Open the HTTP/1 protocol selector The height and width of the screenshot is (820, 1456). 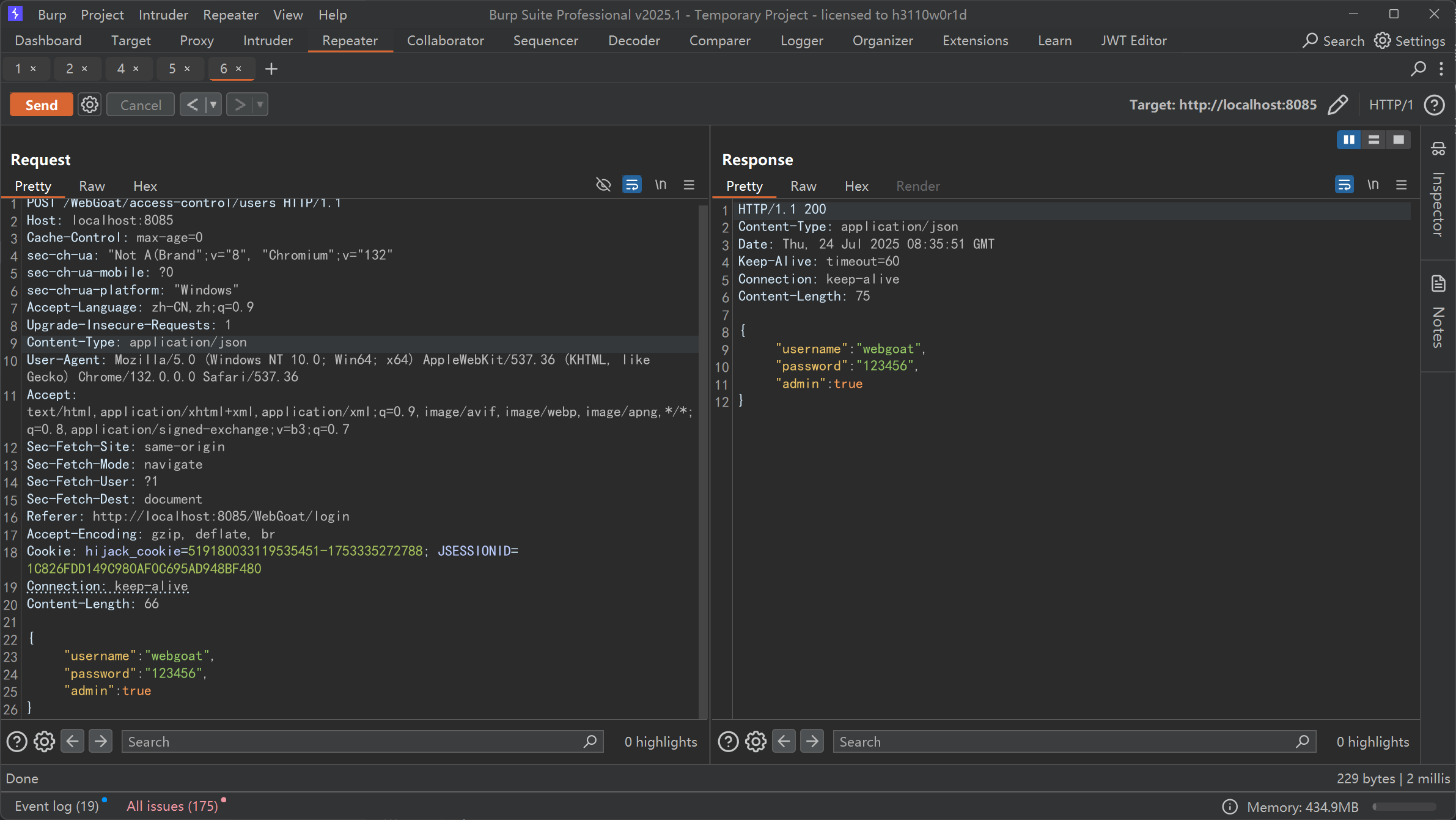pyautogui.click(x=1391, y=105)
